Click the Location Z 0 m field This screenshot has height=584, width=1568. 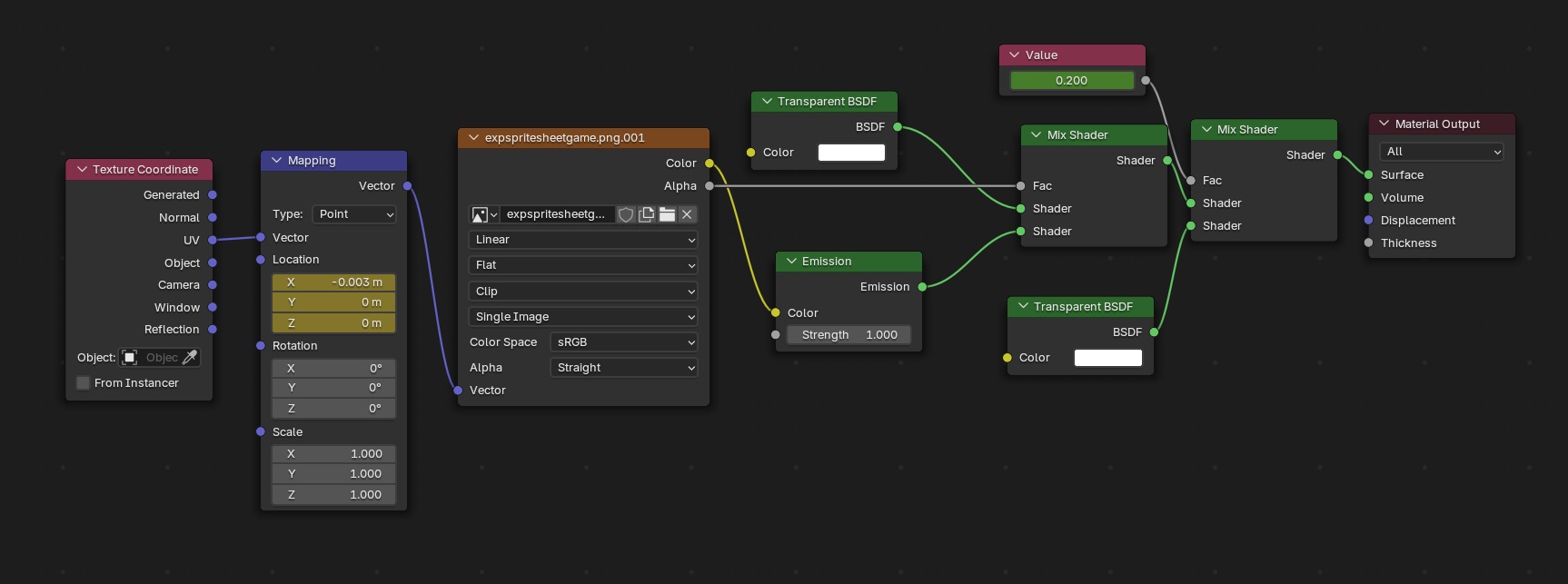pos(333,323)
